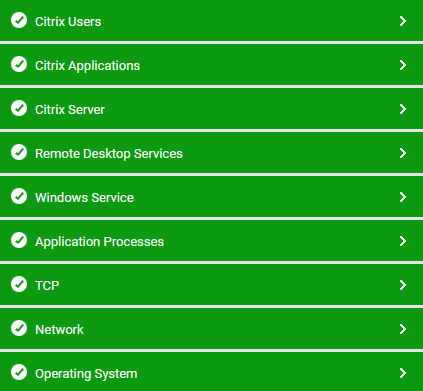Expand the Citrix Users layer chevron
Viewport: 423px width, 391px height.
(x=403, y=21)
